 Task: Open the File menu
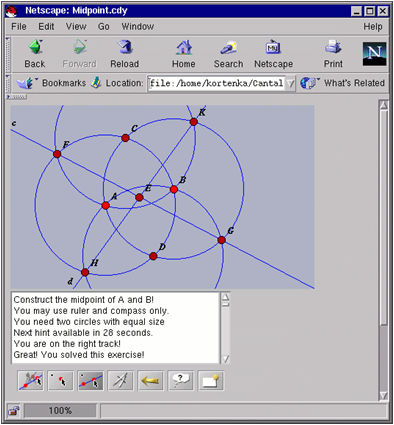pos(19,27)
